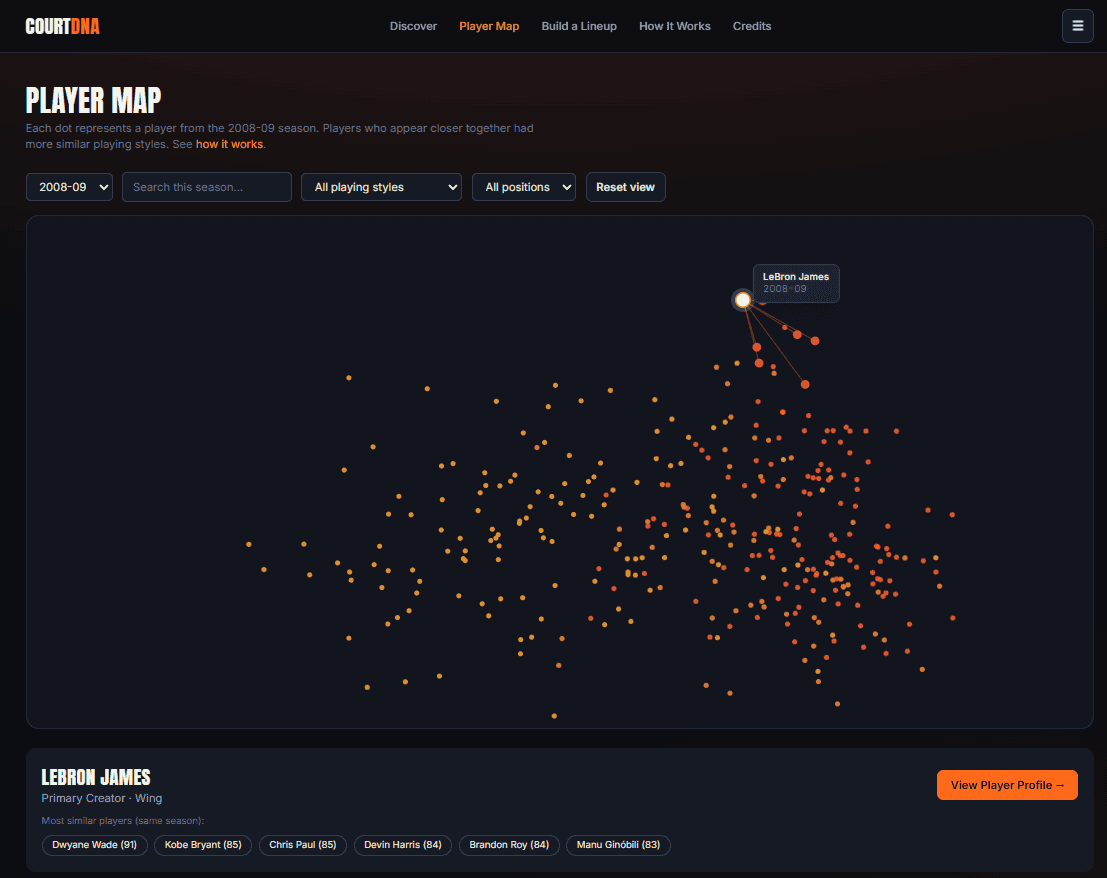
Task: Click the Reset view button
Action: [x=626, y=187]
